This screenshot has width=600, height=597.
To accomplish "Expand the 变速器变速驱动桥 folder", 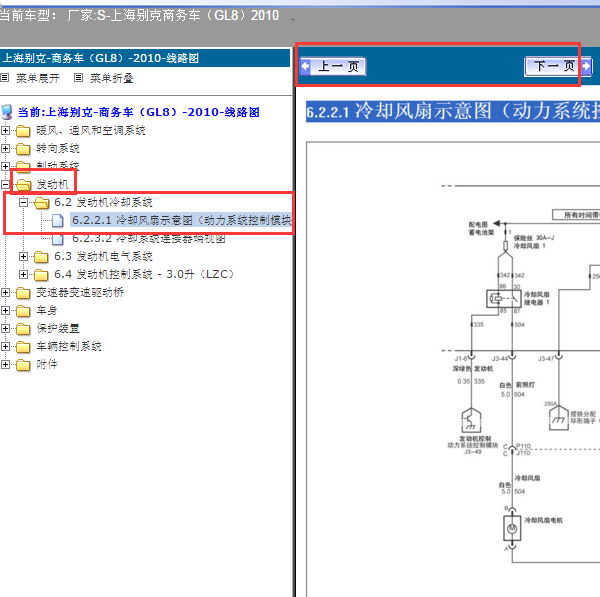I will pyautogui.click(x=5, y=292).
